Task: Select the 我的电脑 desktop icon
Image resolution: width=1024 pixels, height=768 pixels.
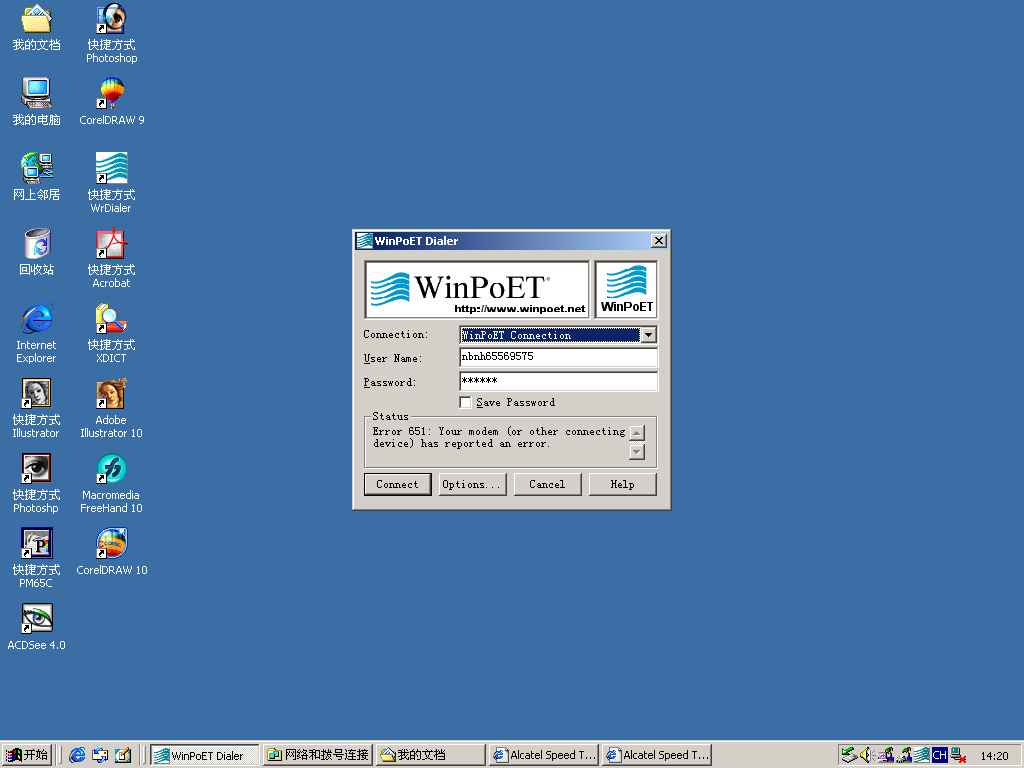Action: [x=37, y=102]
